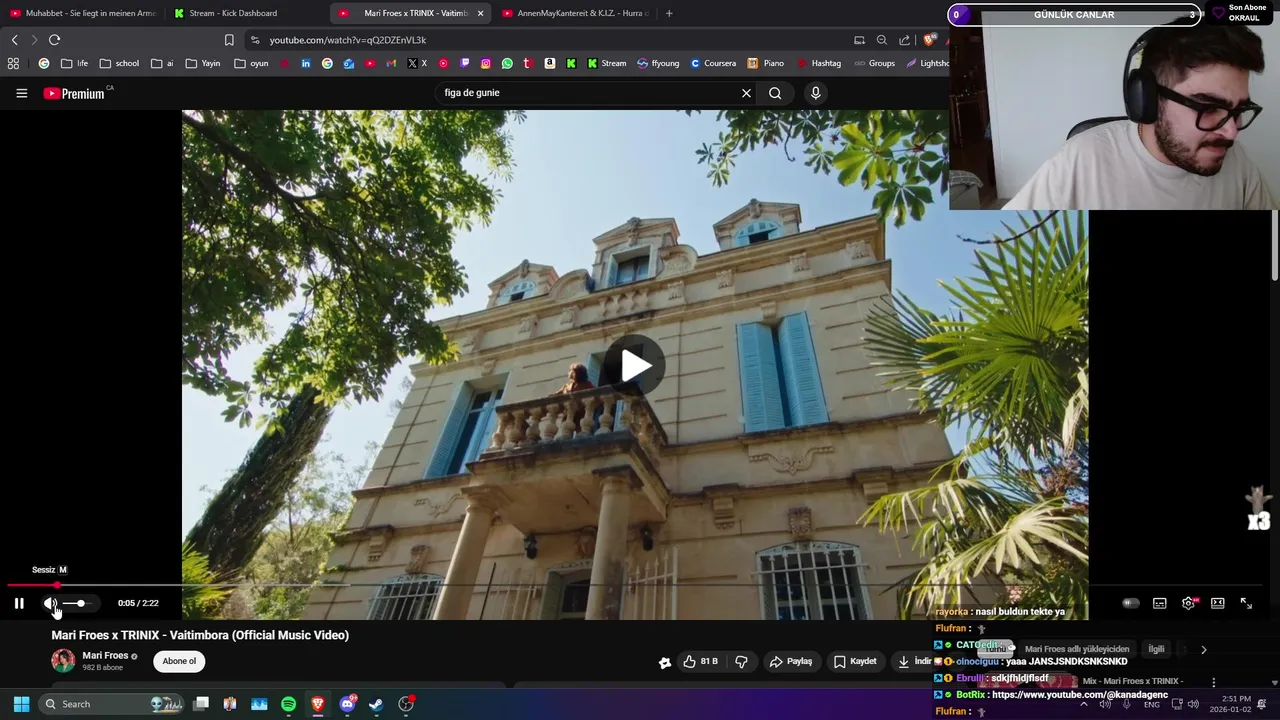Viewport: 1280px width, 720px height.
Task: Click the large play overlay on video
Action: pyautogui.click(x=636, y=366)
